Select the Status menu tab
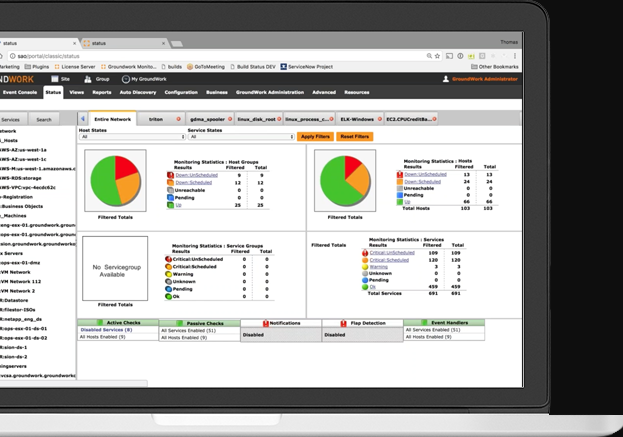The height and width of the screenshot is (437, 623). [53, 92]
